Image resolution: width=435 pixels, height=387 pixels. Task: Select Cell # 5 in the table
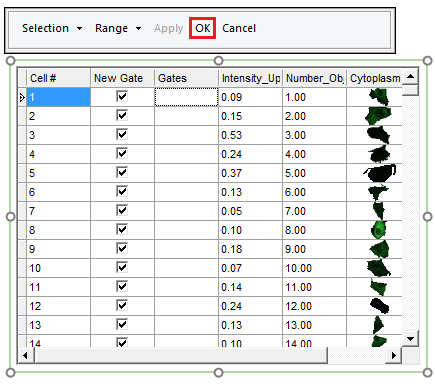(58, 173)
